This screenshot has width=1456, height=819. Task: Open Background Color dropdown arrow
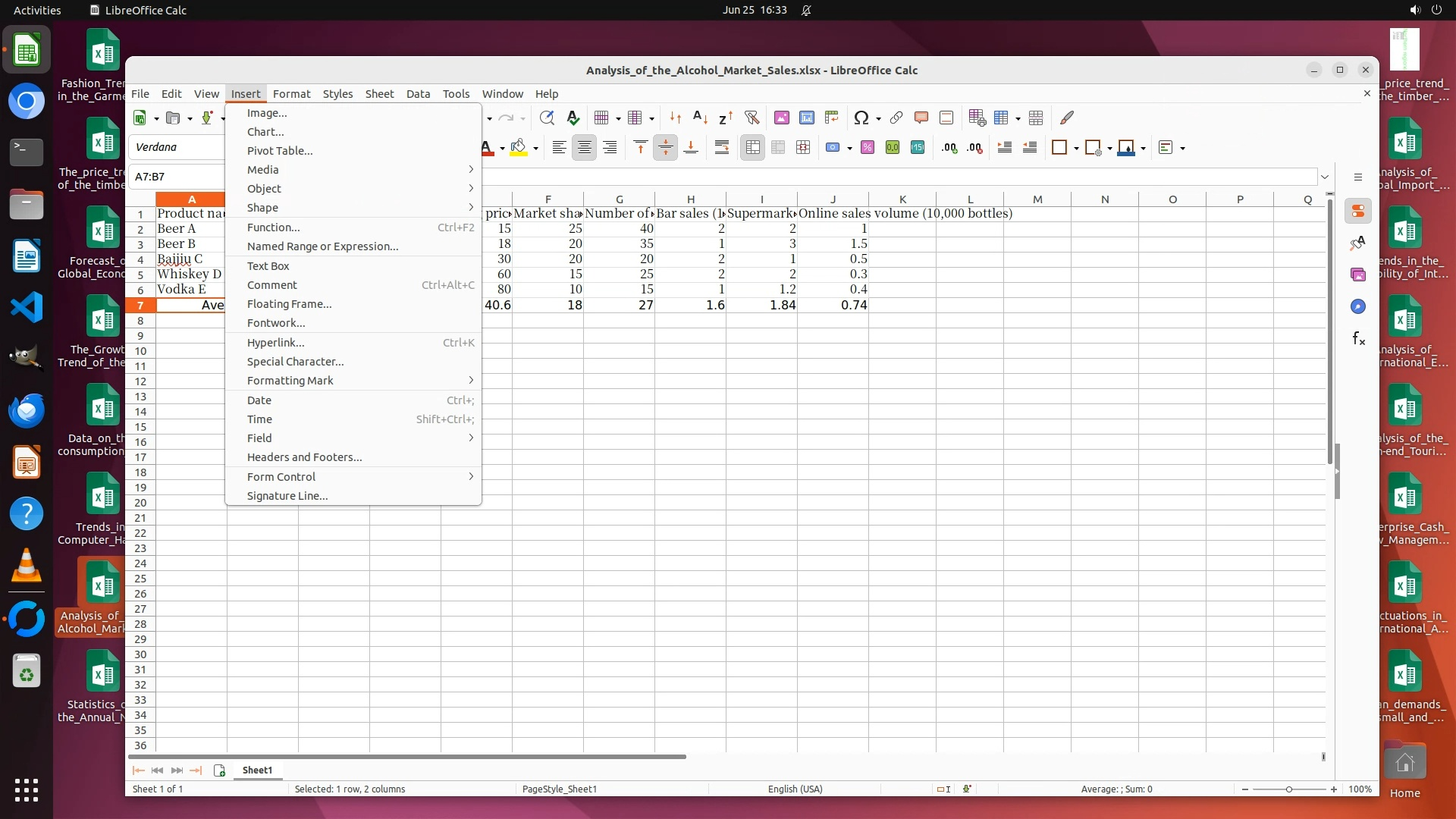(535, 148)
